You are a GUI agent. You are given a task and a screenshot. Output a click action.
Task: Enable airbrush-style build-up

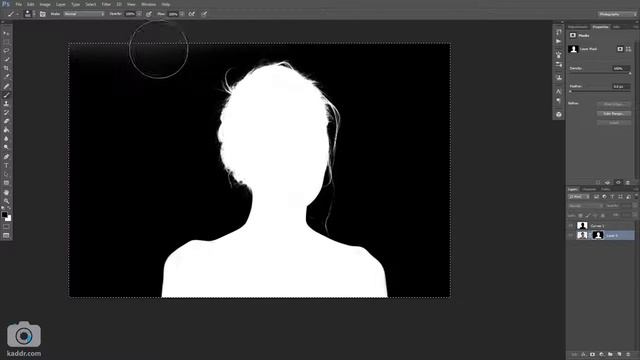[x=191, y=14]
